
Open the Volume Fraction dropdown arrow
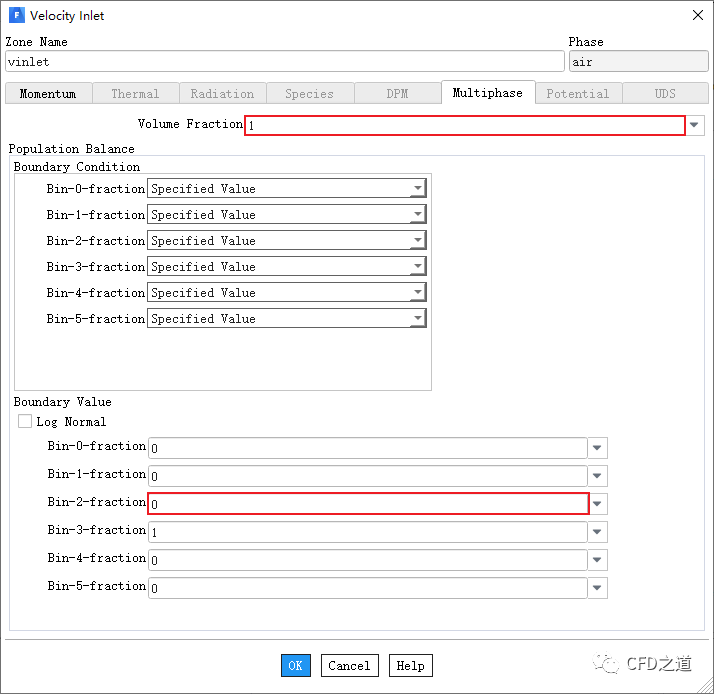pyautogui.click(x=696, y=125)
